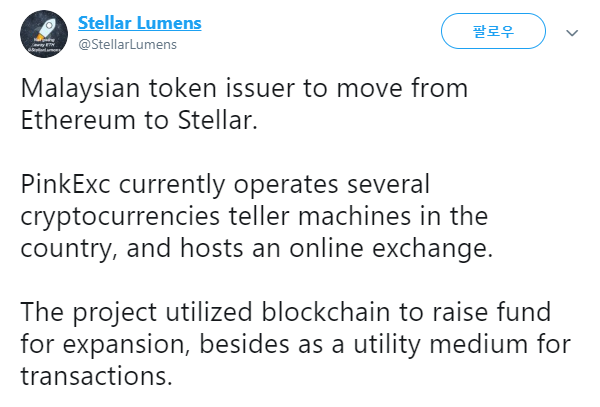
Task: Open the Stellar Lumens rocket profile avatar
Action: (44, 34)
